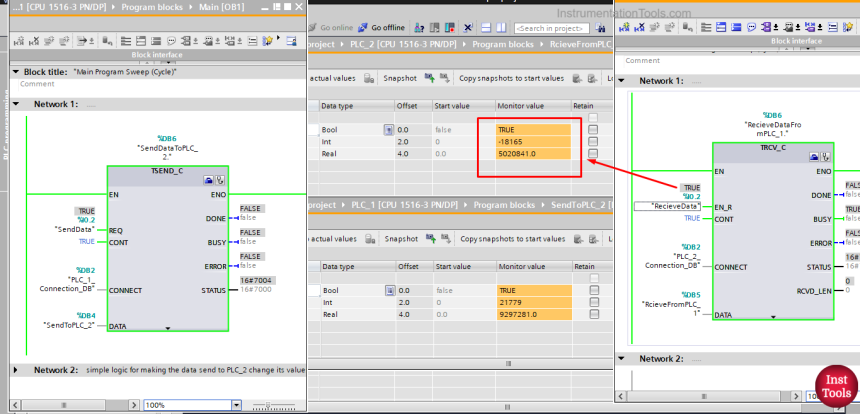Click Snapshot button in PLC_2 data block toolbar

pos(399,78)
